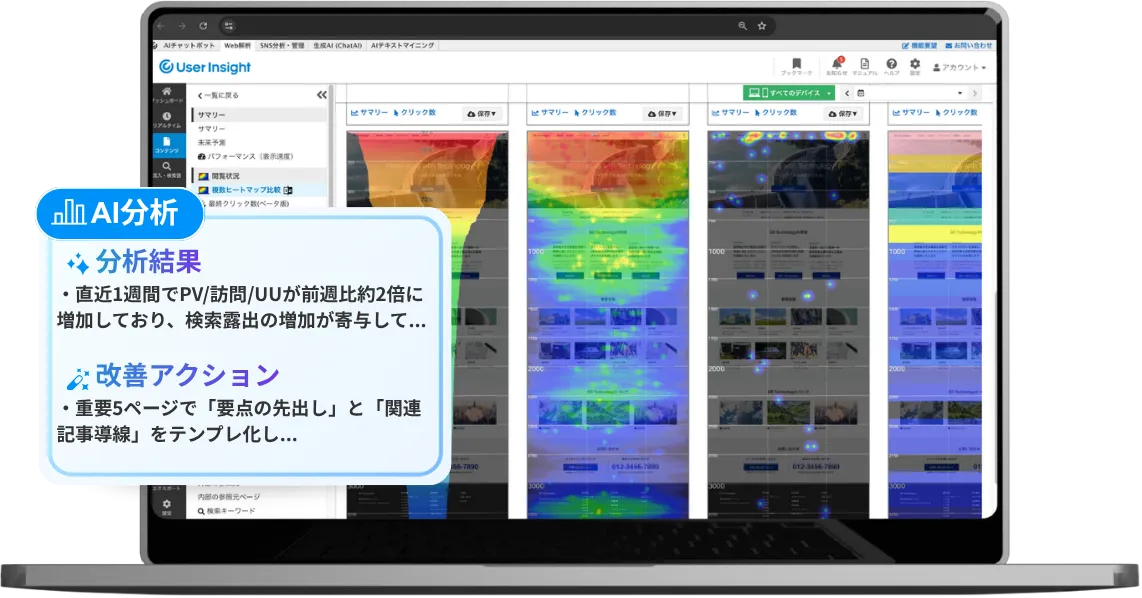This screenshot has width=1142, height=598.
Task: Switch to the 生成AI (ChatAI) tab
Action: (338, 45)
